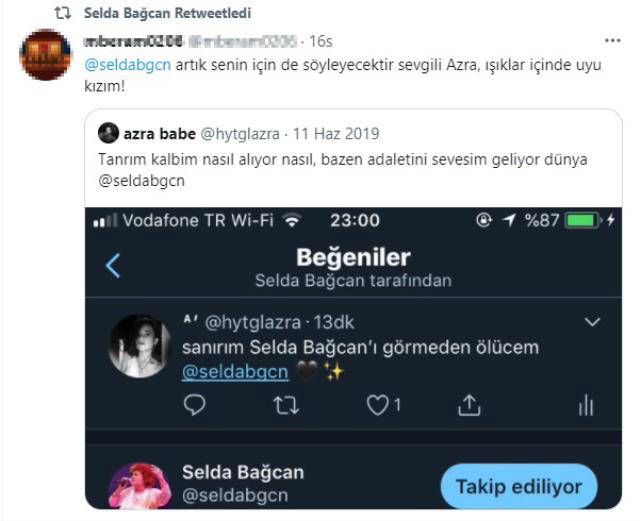Tap the share upload icon

pyautogui.click(x=467, y=404)
